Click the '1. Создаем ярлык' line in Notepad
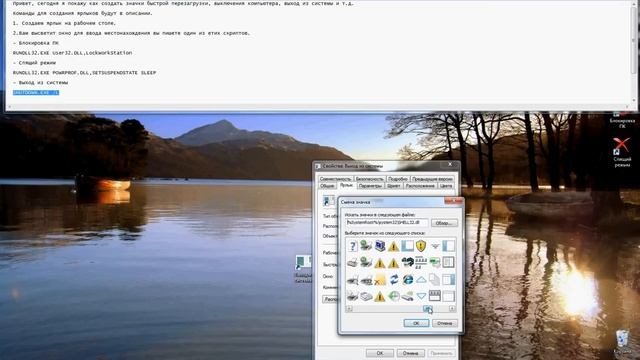The image size is (640, 360). tap(64, 23)
